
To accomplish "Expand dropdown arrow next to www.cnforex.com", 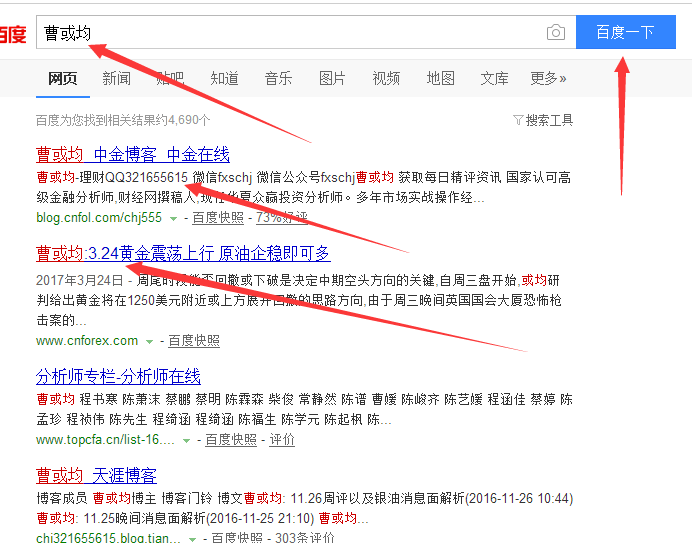I will coord(150,342).
